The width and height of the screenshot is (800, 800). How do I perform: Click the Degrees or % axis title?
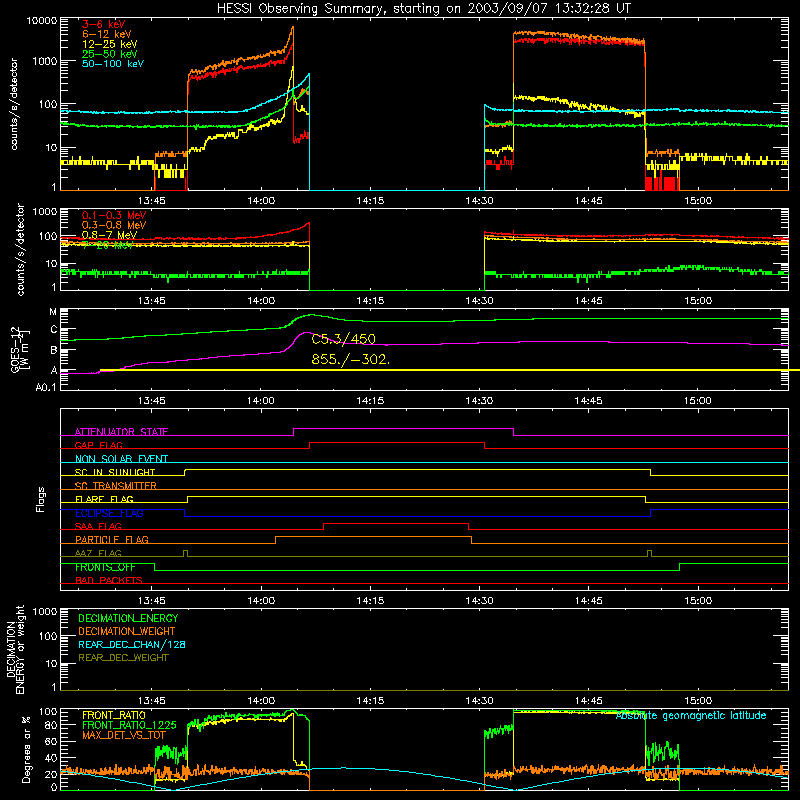pos(26,749)
